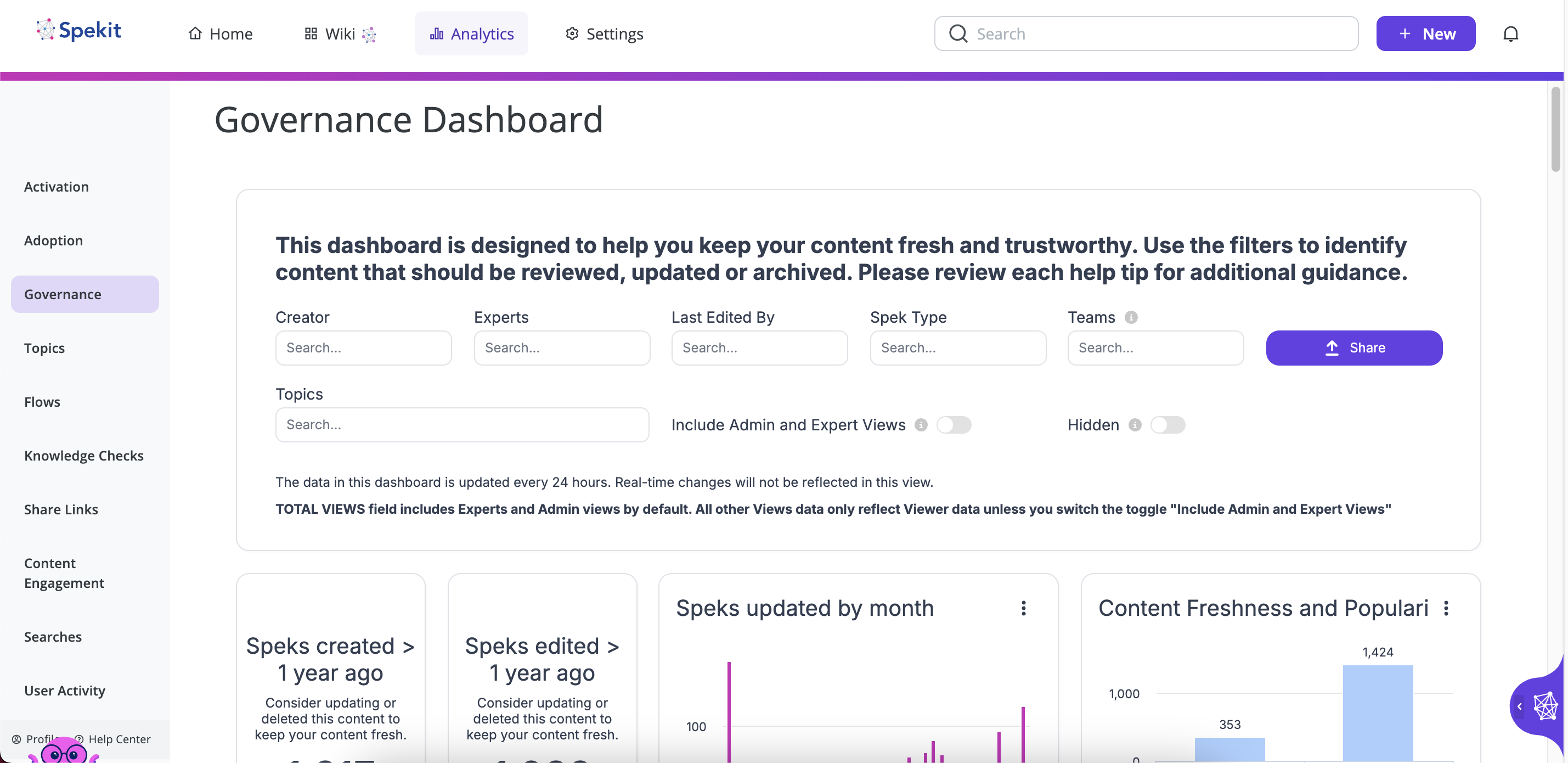Open the Wiki tab
The image size is (1568, 763).
click(x=340, y=33)
